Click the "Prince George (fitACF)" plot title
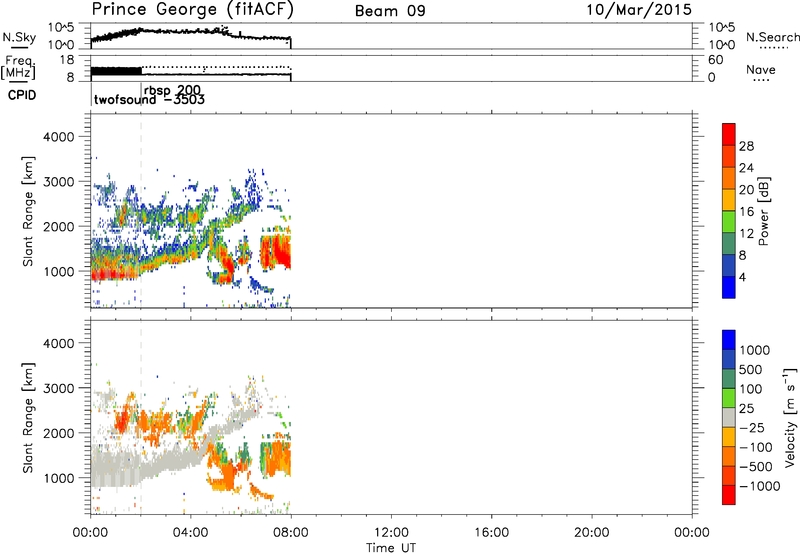Image resolution: width=800 pixels, height=554 pixels. 193,10
